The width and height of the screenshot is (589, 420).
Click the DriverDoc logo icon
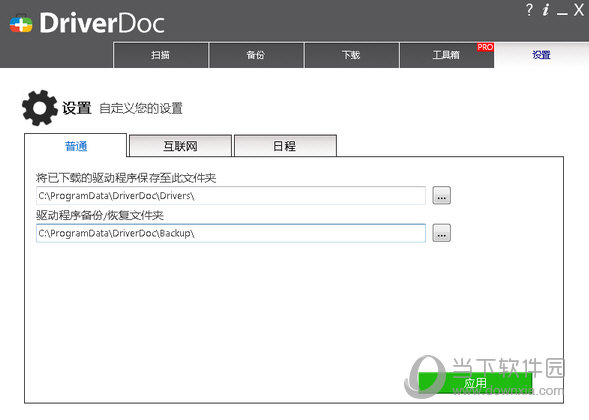[x=21, y=24]
